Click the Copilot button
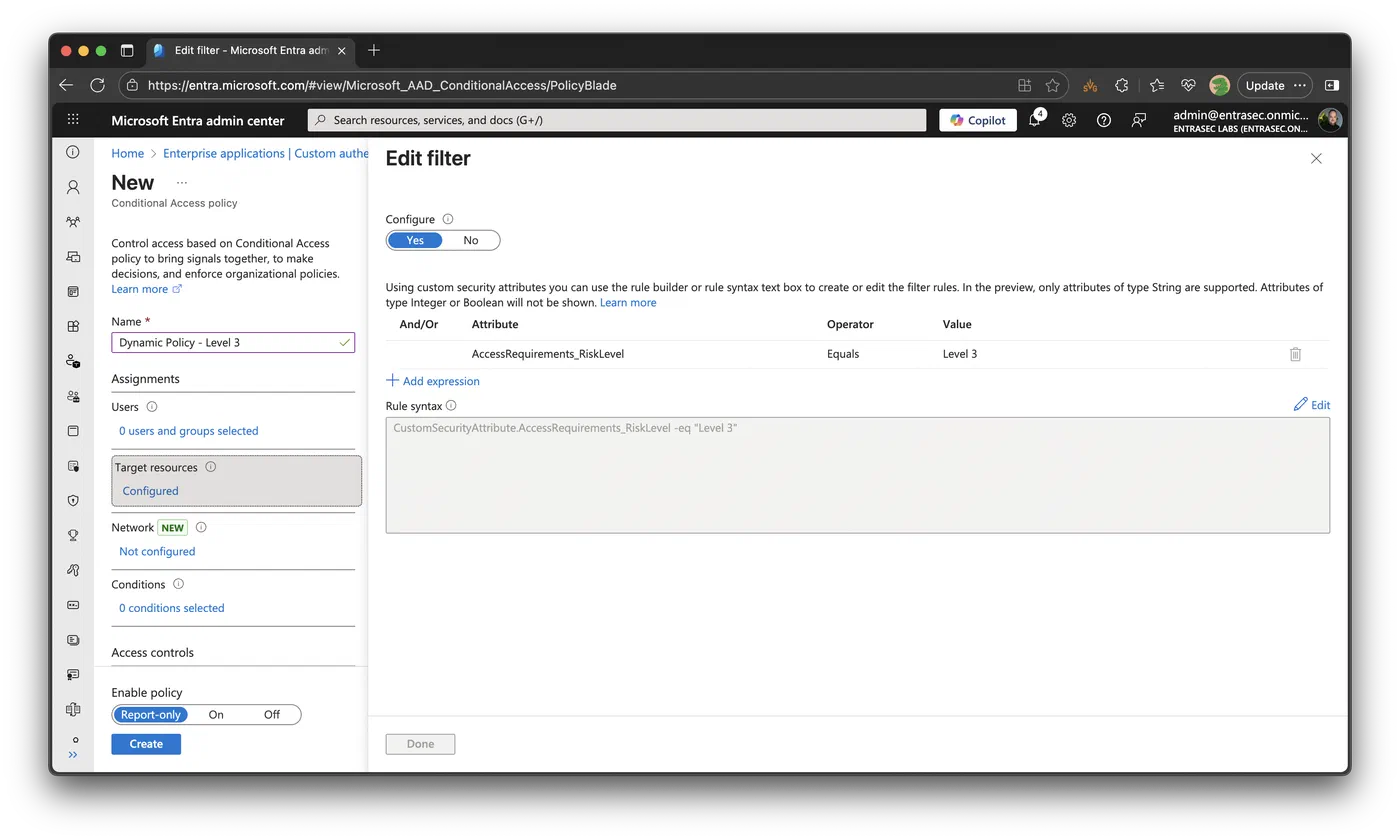 (x=978, y=120)
